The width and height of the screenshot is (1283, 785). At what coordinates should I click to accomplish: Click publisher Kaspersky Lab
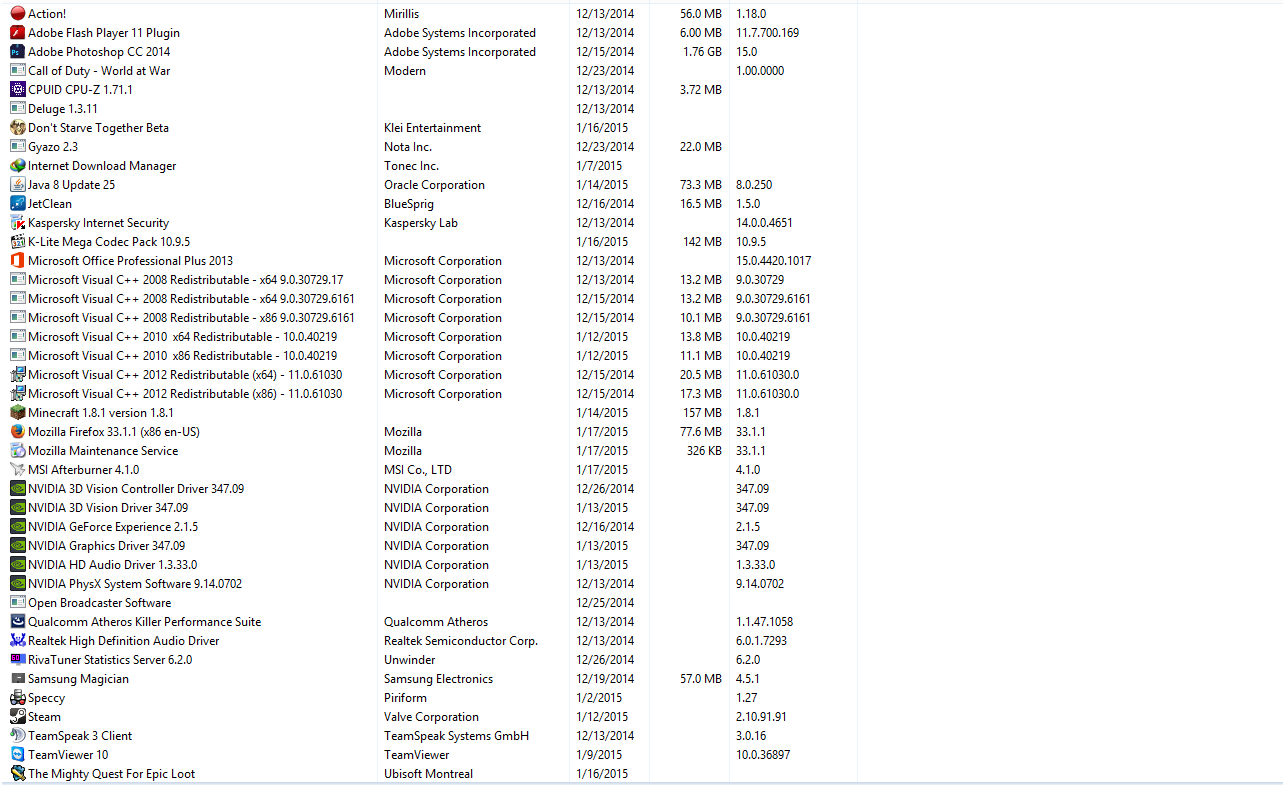421,223
